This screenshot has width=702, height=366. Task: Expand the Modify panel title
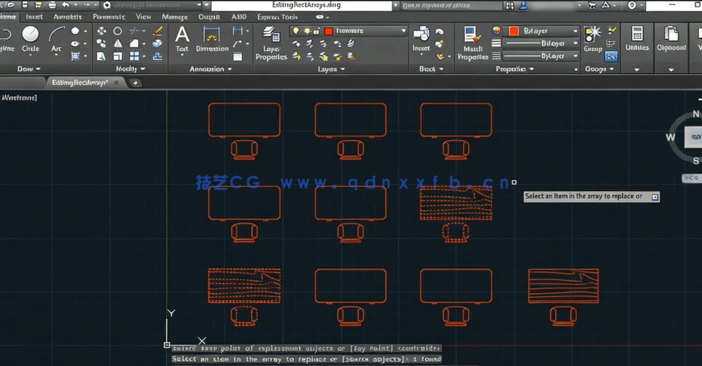tap(130, 69)
